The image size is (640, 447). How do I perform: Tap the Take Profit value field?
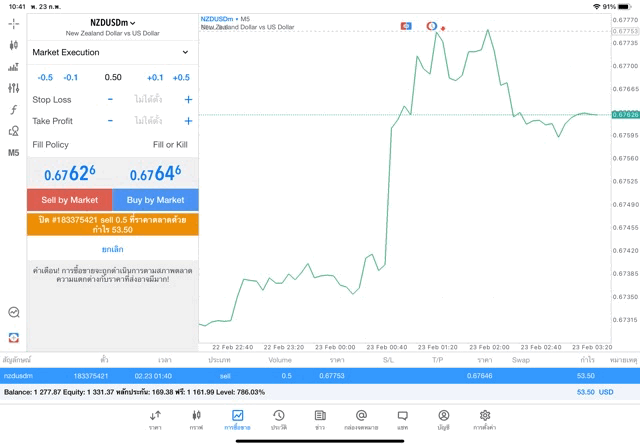click(x=148, y=121)
